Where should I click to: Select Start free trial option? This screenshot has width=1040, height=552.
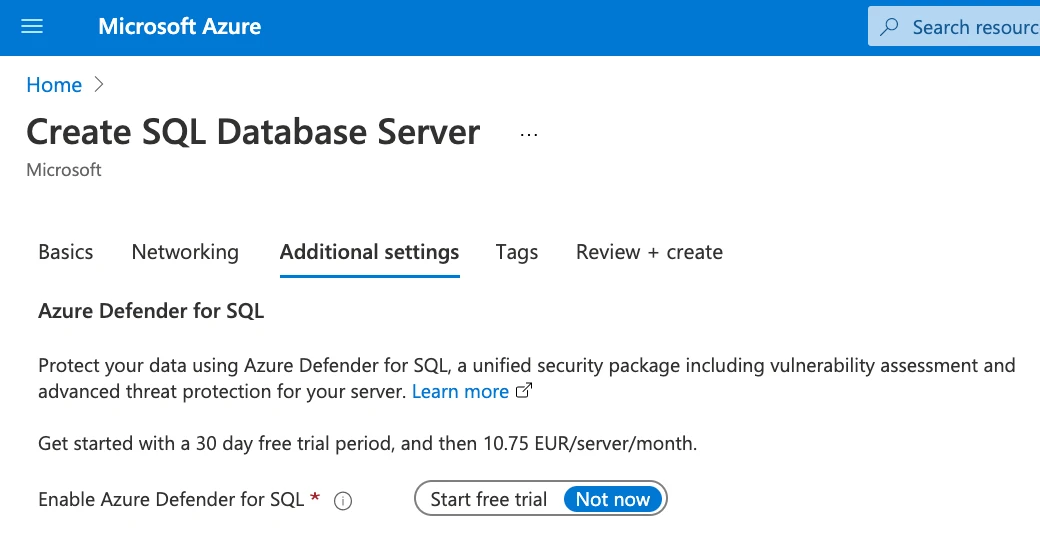(x=489, y=499)
